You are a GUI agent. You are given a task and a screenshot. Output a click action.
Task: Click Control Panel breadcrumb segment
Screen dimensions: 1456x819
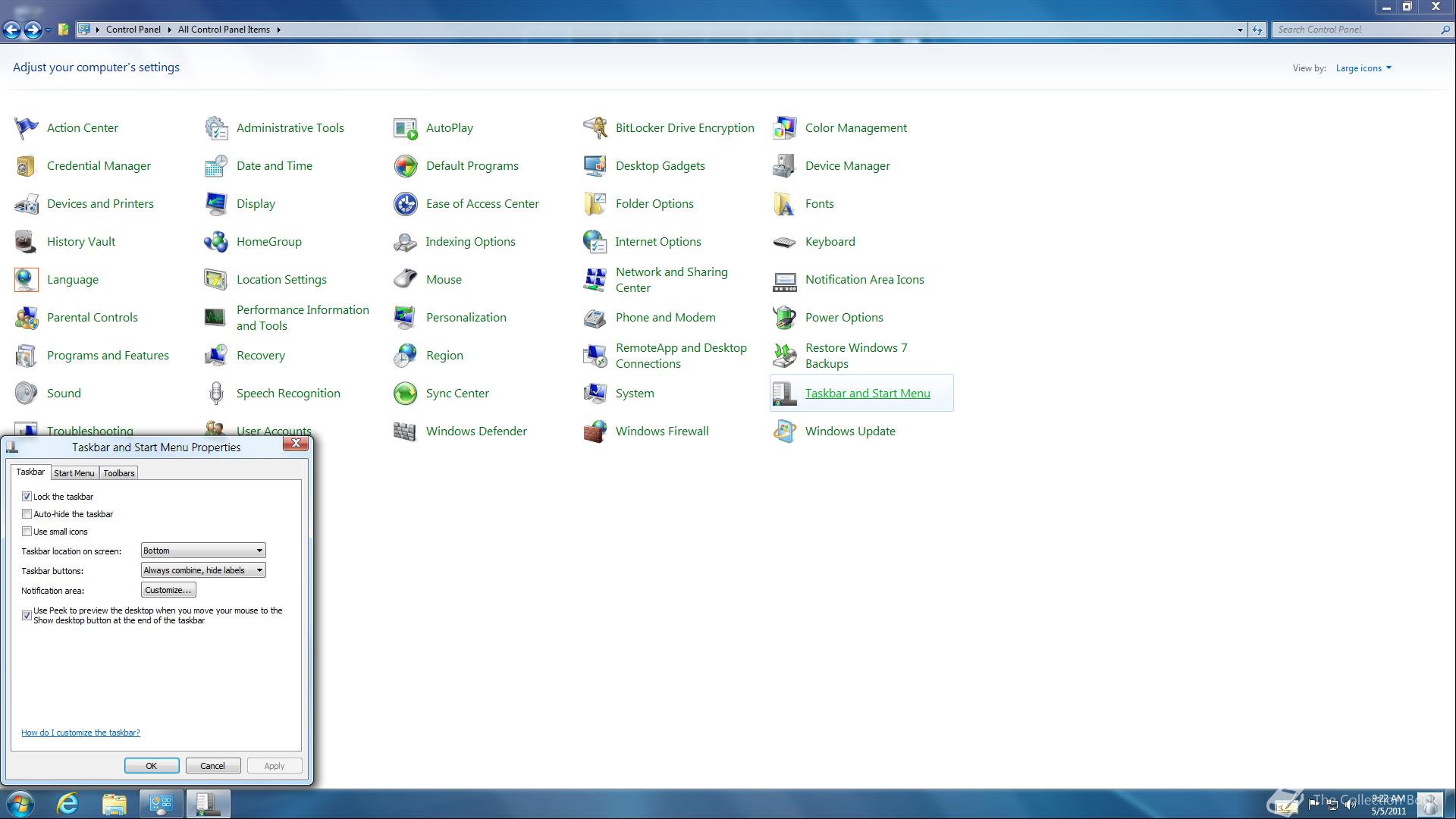coord(133,30)
